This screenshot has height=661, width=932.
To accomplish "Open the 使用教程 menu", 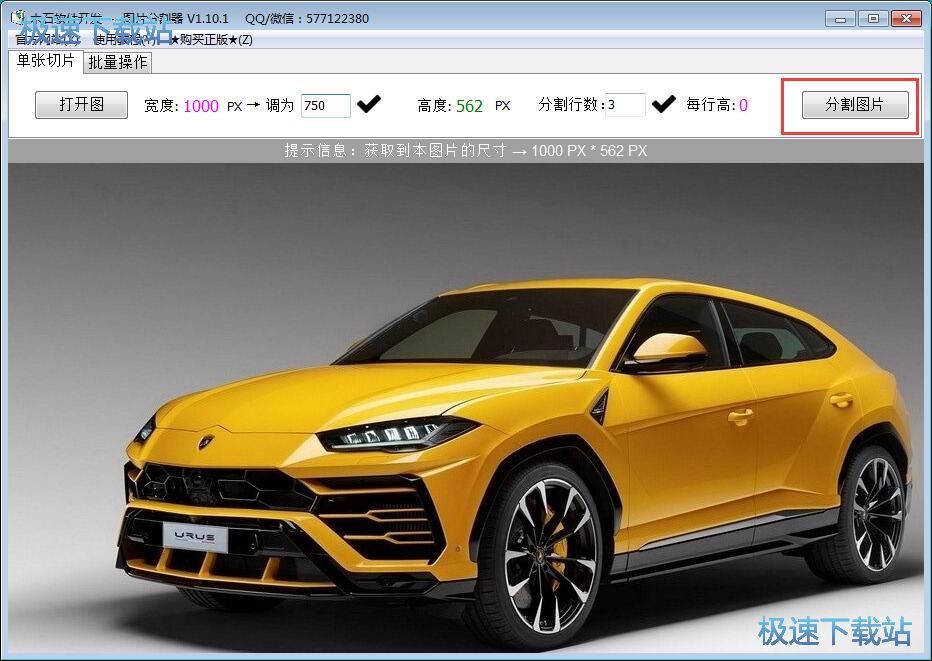I will point(124,40).
